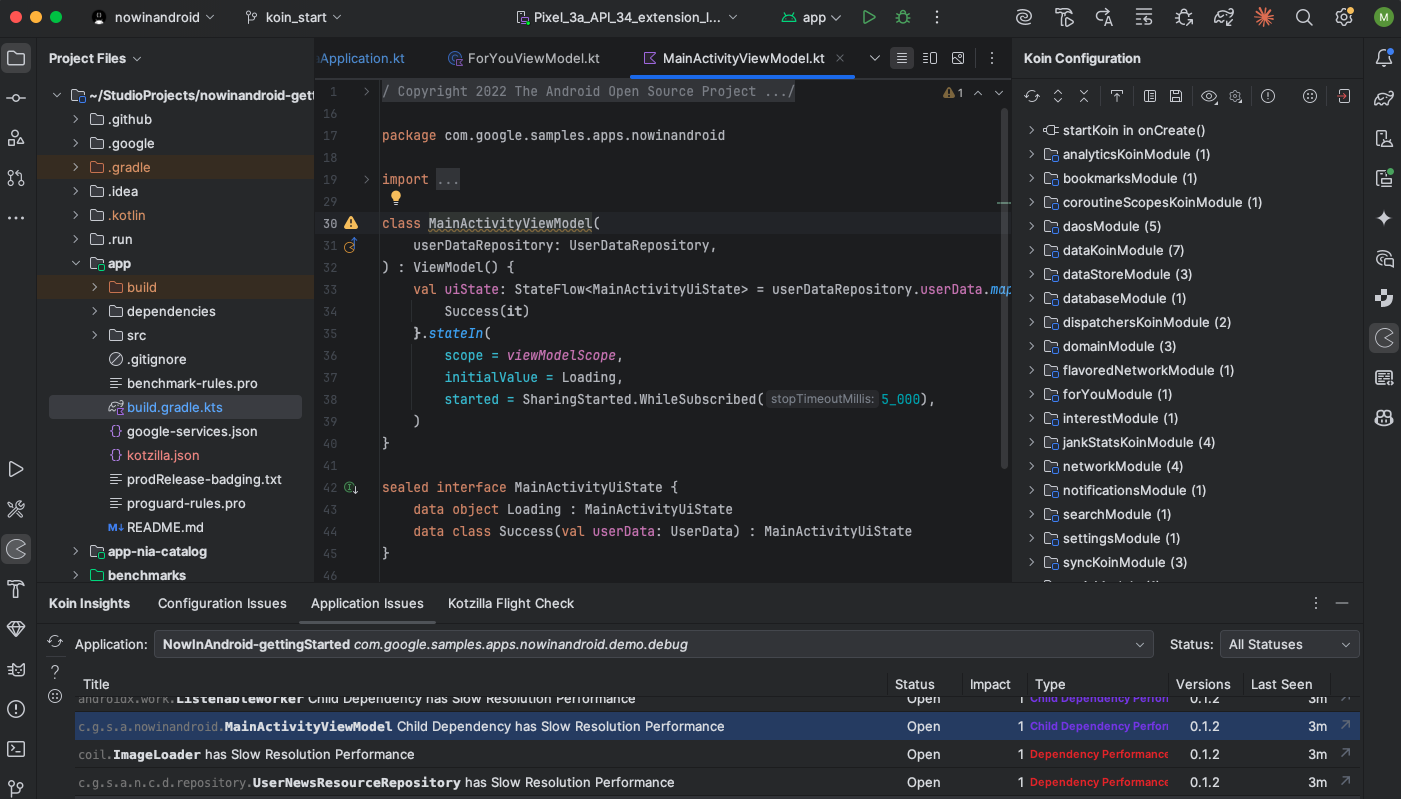Refresh the Koin Insights application issues
Image resolution: width=1401 pixels, height=799 pixels.
[x=56, y=642]
